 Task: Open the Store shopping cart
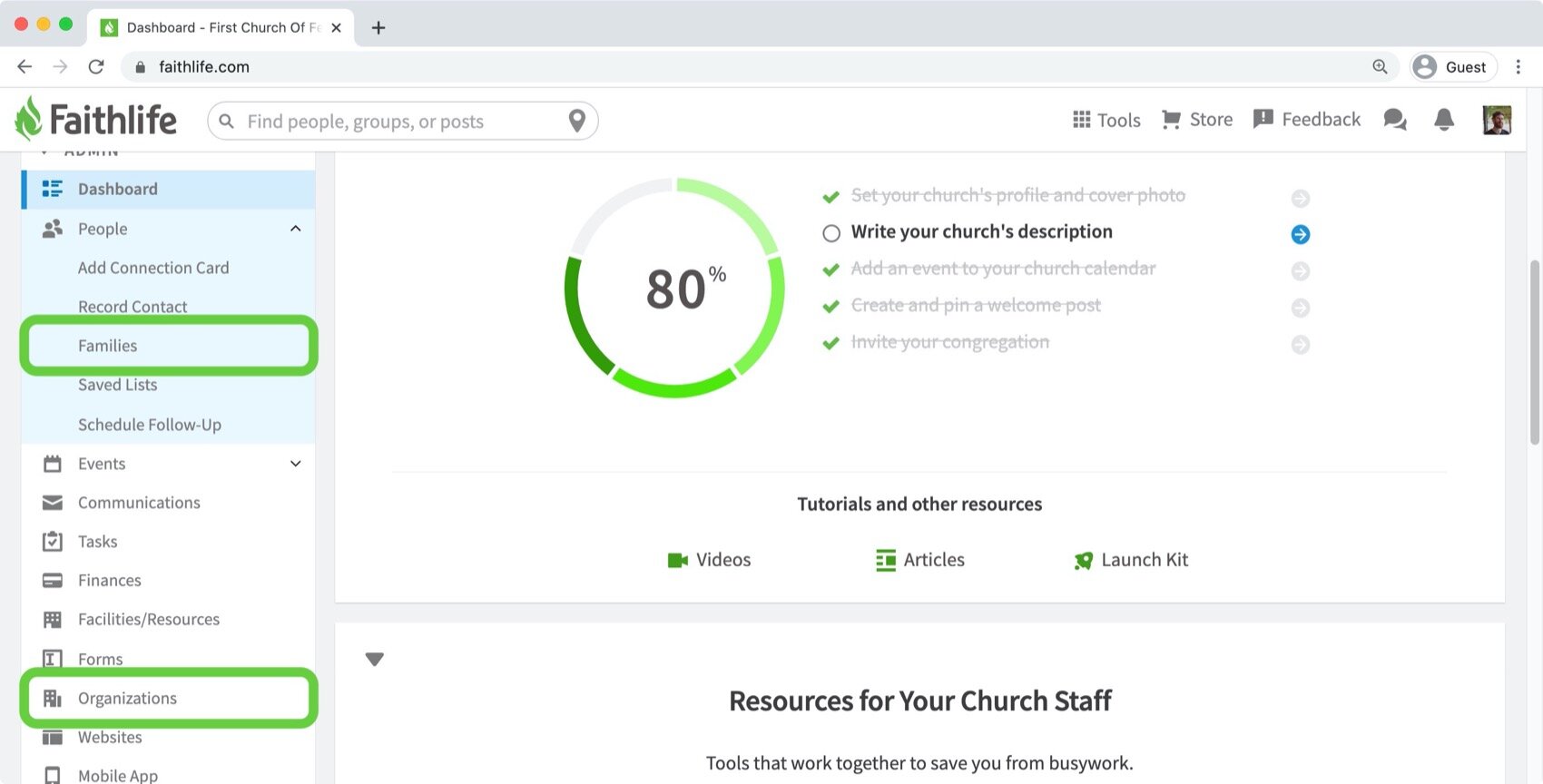(x=1197, y=120)
